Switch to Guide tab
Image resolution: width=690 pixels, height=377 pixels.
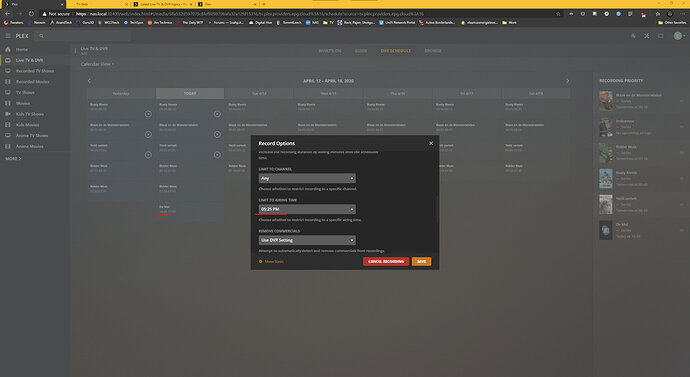pyautogui.click(x=361, y=51)
